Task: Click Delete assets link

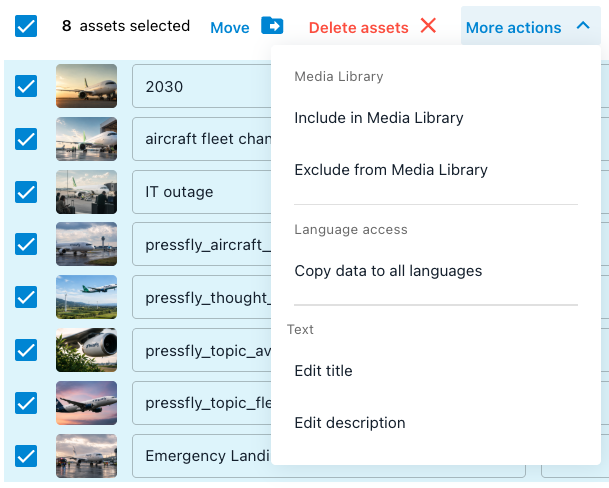Action: pyautogui.click(x=358, y=28)
